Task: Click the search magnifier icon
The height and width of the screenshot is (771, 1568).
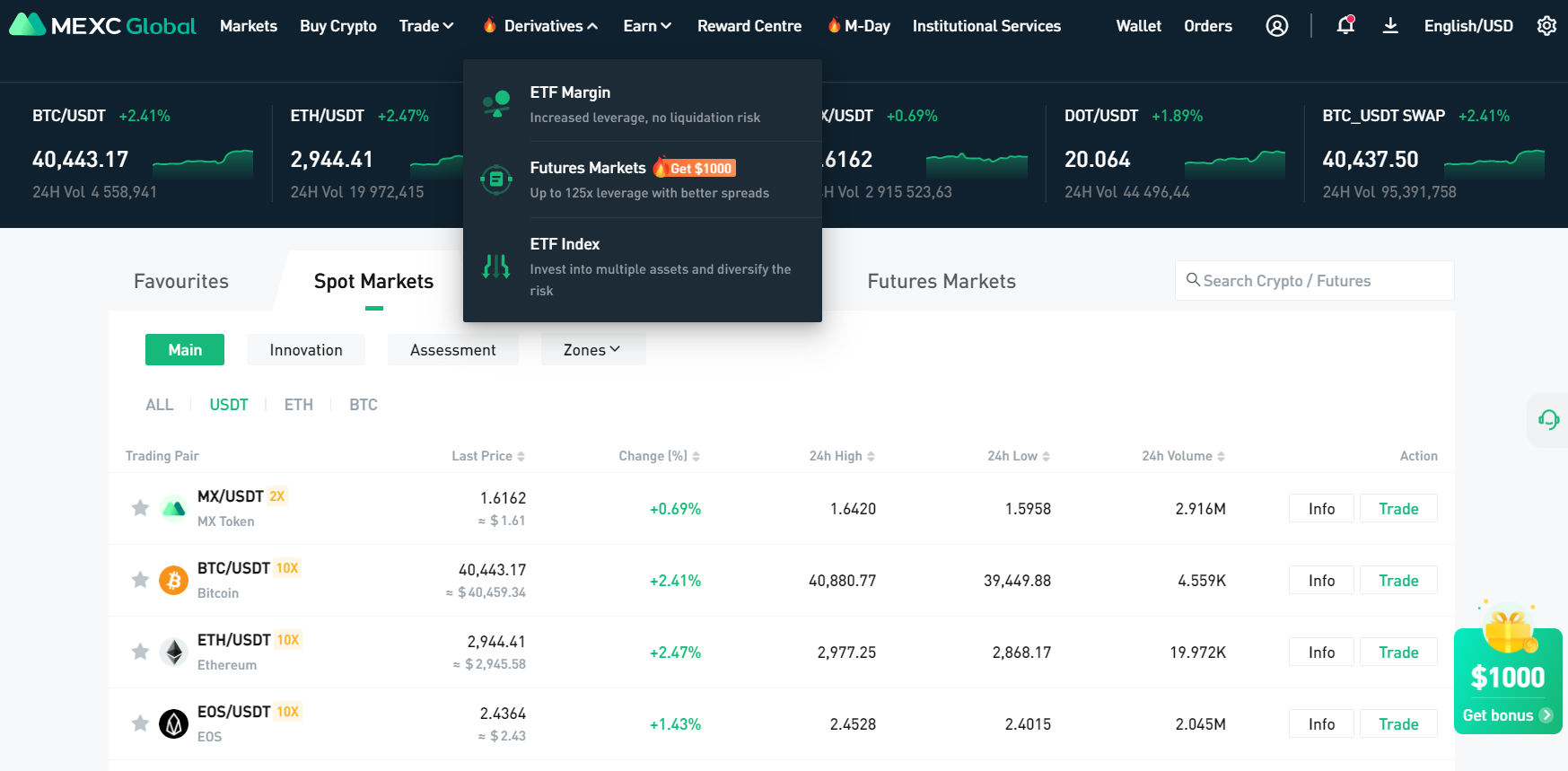Action: [x=1193, y=280]
